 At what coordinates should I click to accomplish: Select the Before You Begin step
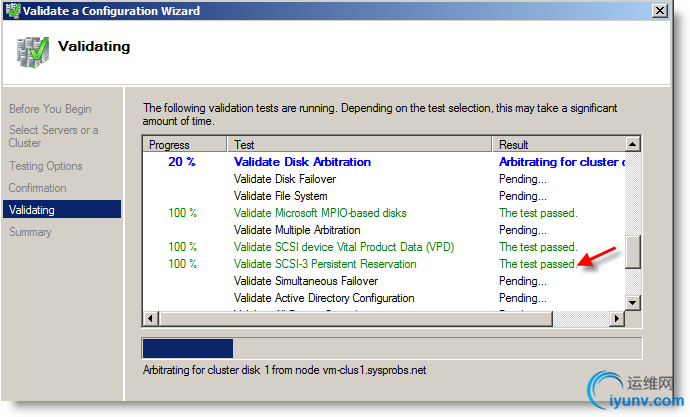[50, 109]
